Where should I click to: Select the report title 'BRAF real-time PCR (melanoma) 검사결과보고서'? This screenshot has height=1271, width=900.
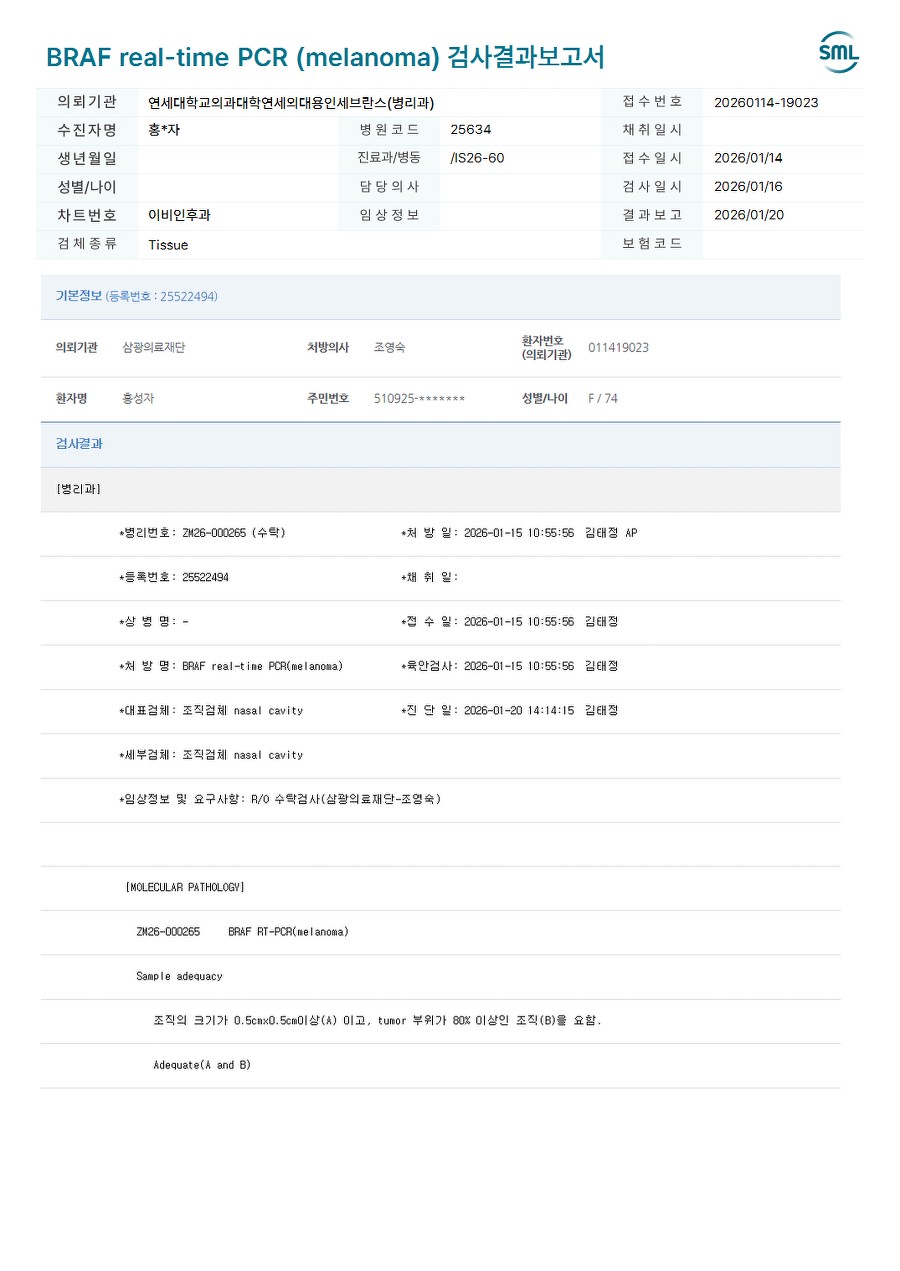[x=325, y=57]
